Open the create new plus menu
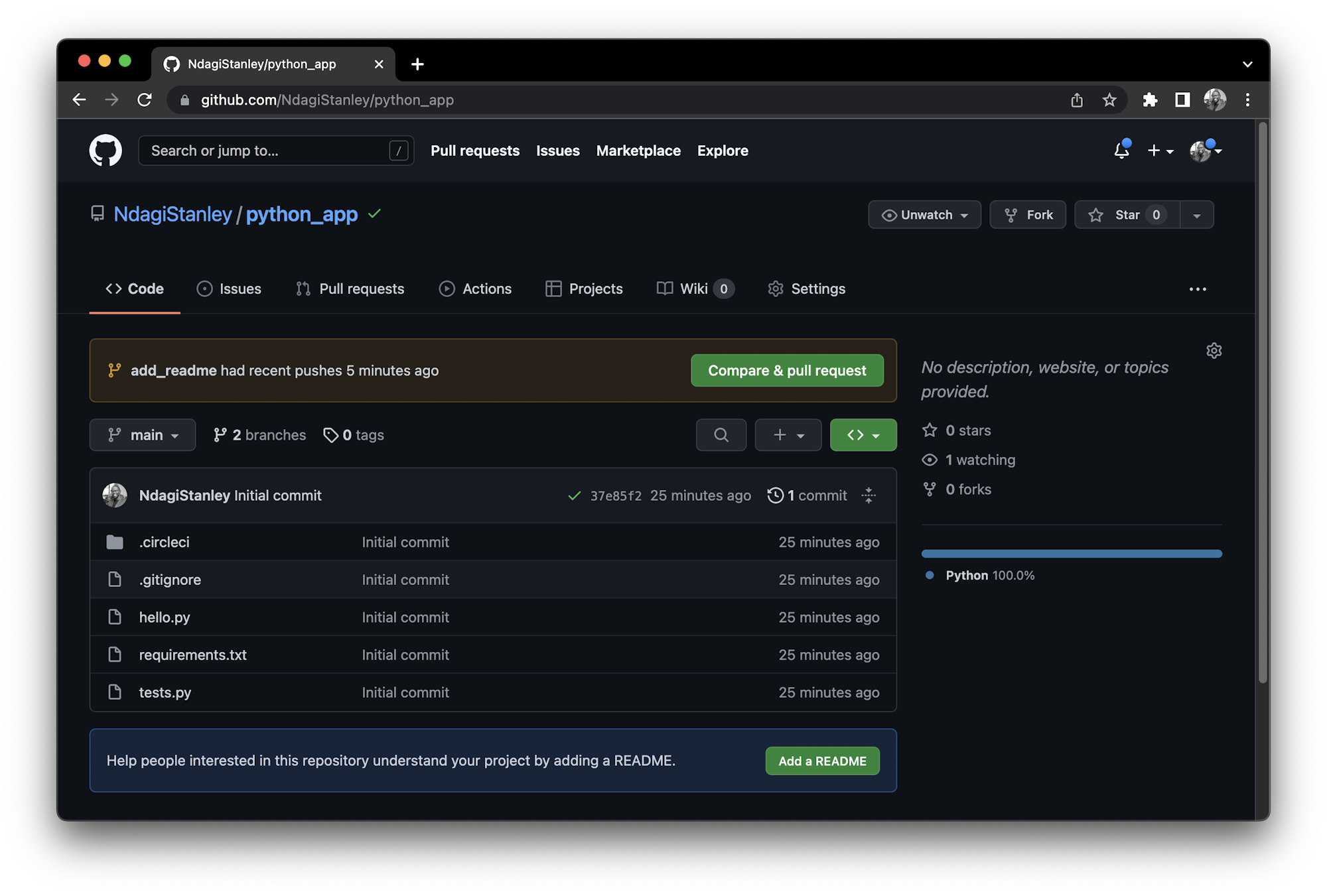 coord(1160,151)
